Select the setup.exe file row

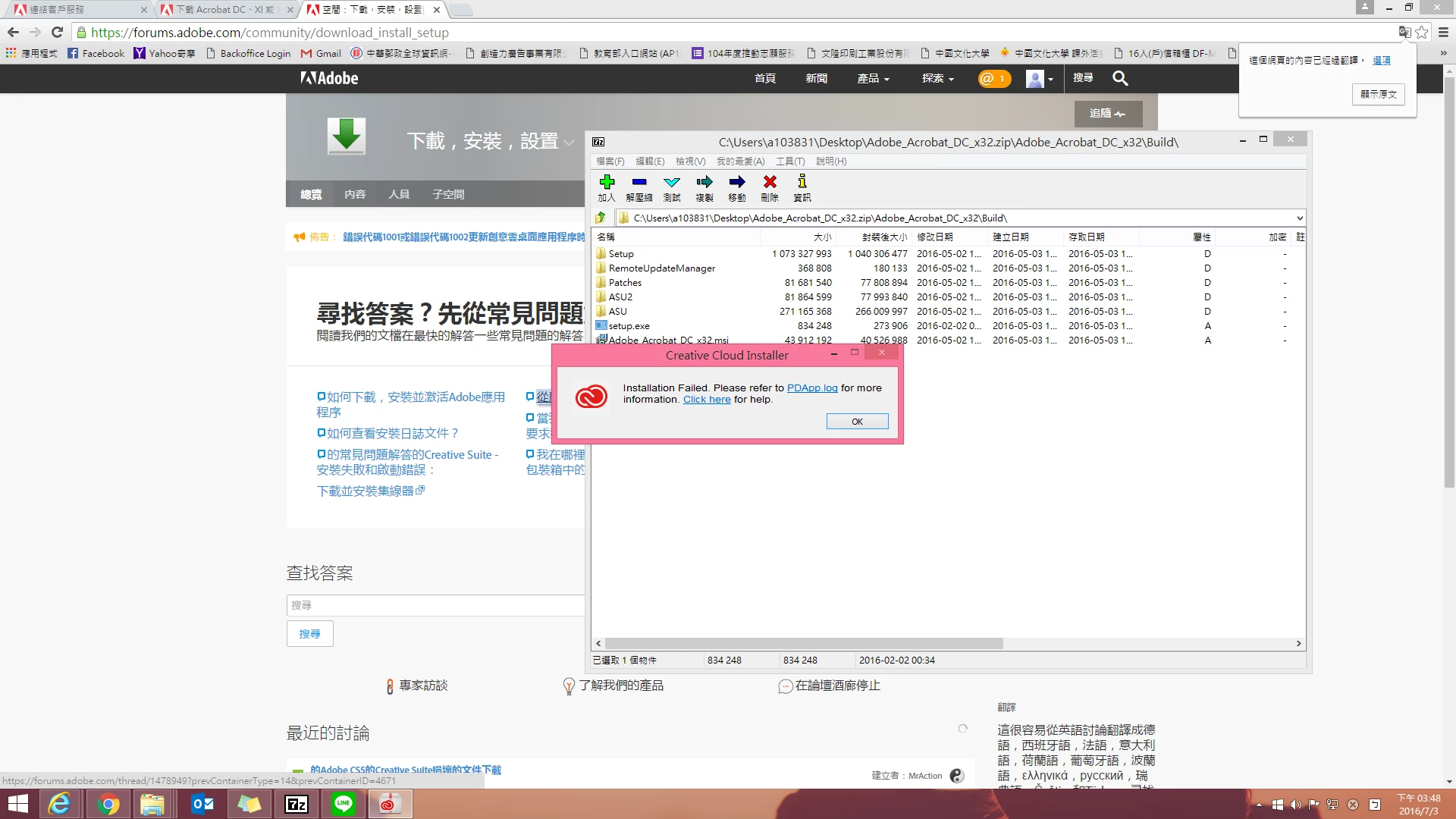tap(629, 326)
